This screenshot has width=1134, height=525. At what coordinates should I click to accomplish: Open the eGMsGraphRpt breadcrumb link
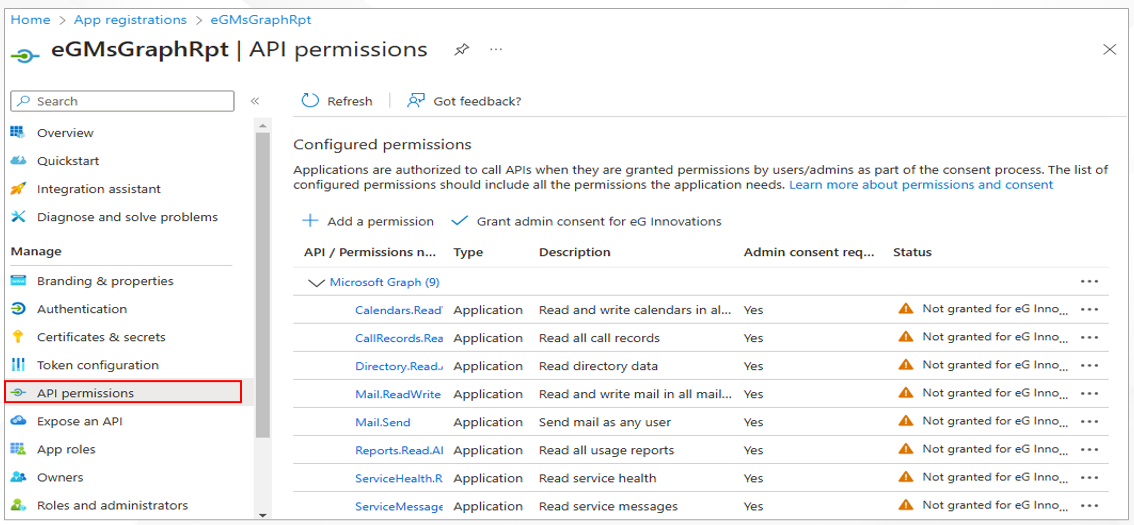(260, 20)
